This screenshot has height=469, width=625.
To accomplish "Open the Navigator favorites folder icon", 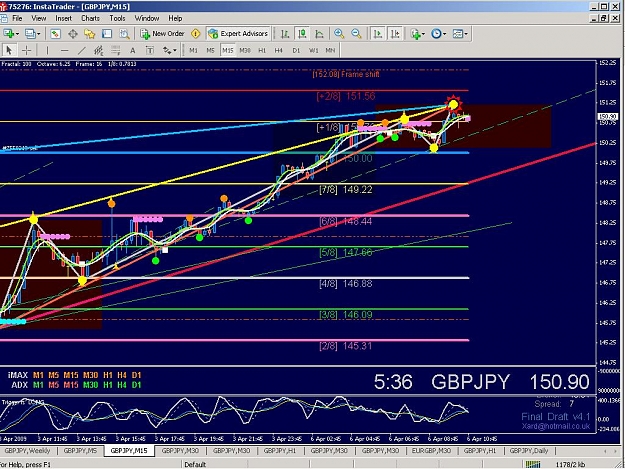I will 90,34.
